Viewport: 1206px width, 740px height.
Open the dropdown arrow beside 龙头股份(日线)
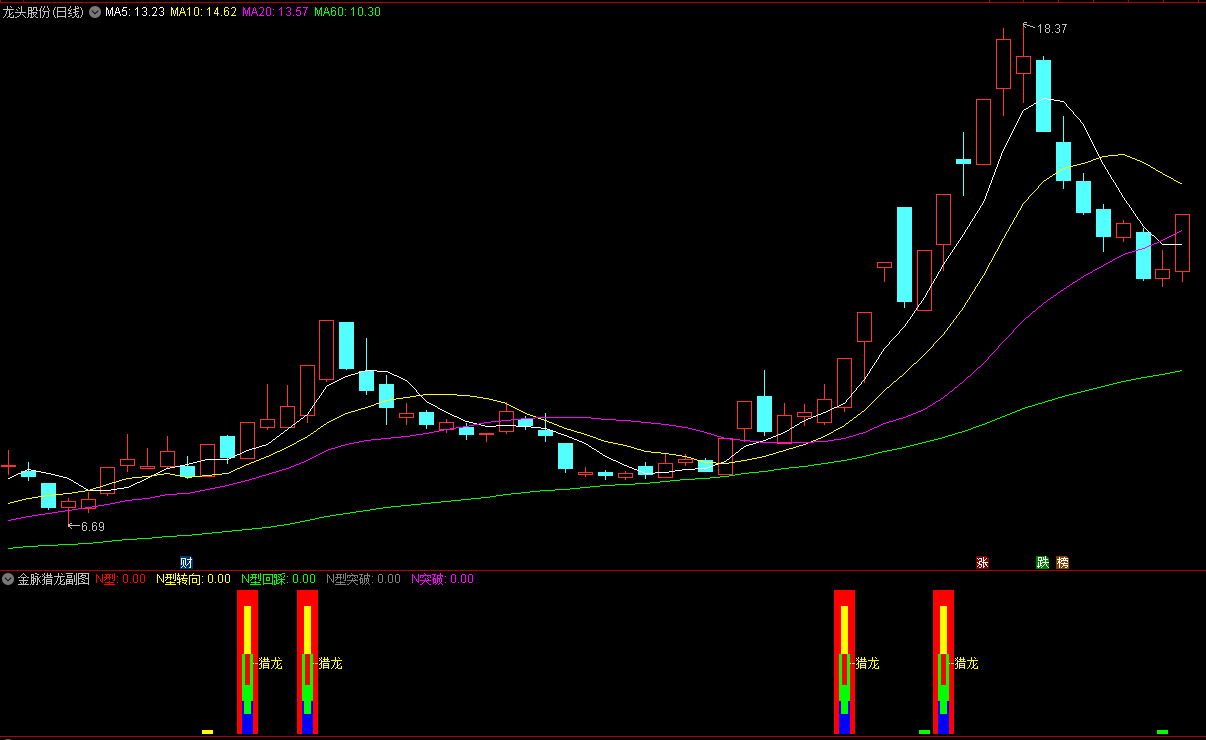(95, 12)
